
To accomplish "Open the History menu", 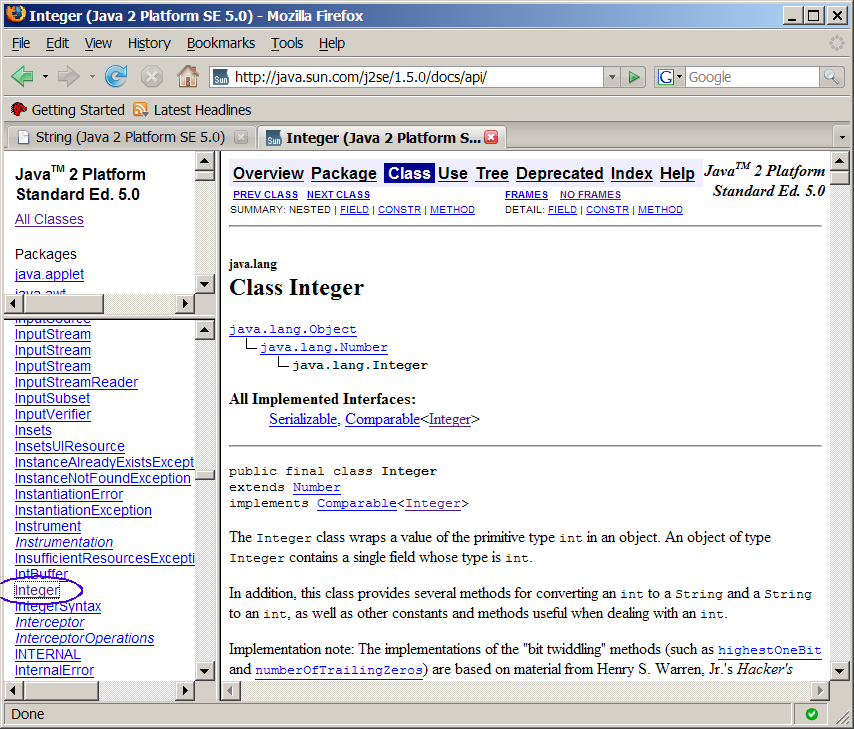I will pyautogui.click(x=149, y=43).
